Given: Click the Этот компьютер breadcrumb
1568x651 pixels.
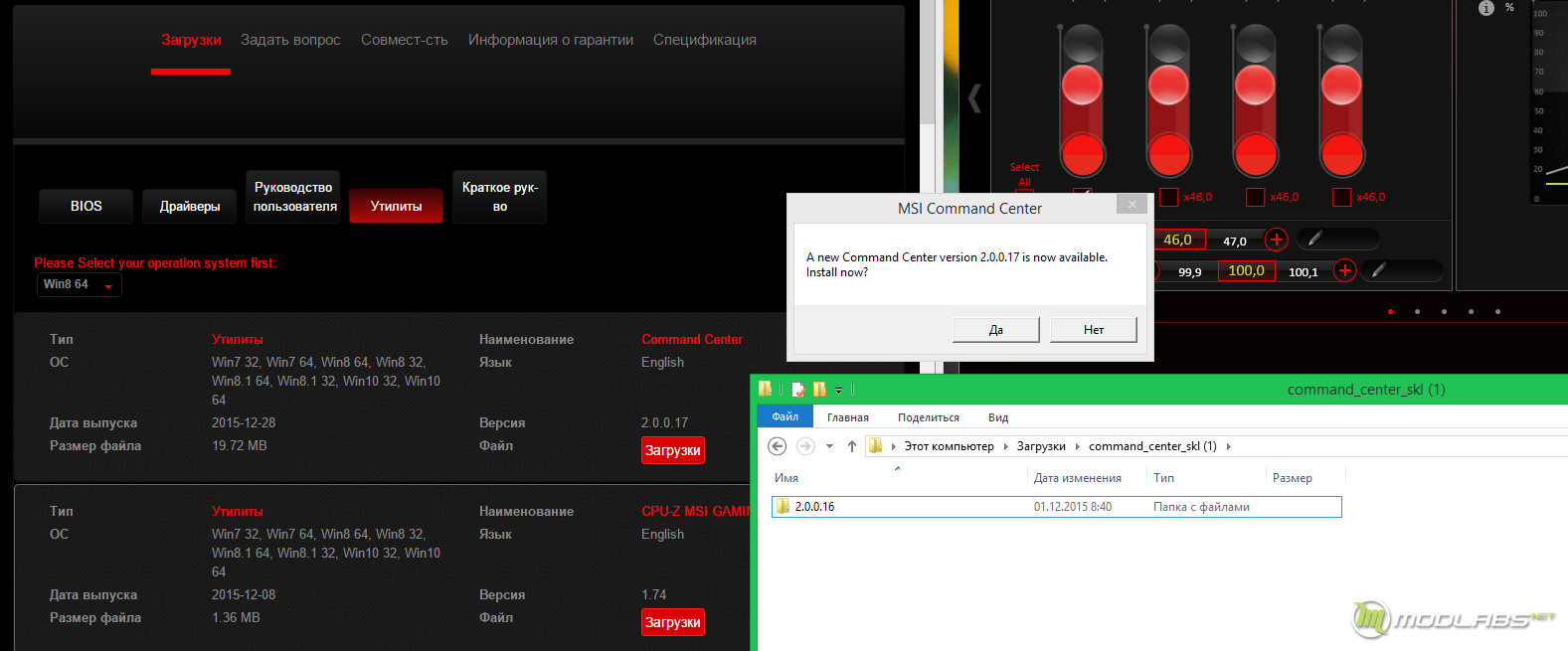Looking at the screenshot, I should [950, 446].
